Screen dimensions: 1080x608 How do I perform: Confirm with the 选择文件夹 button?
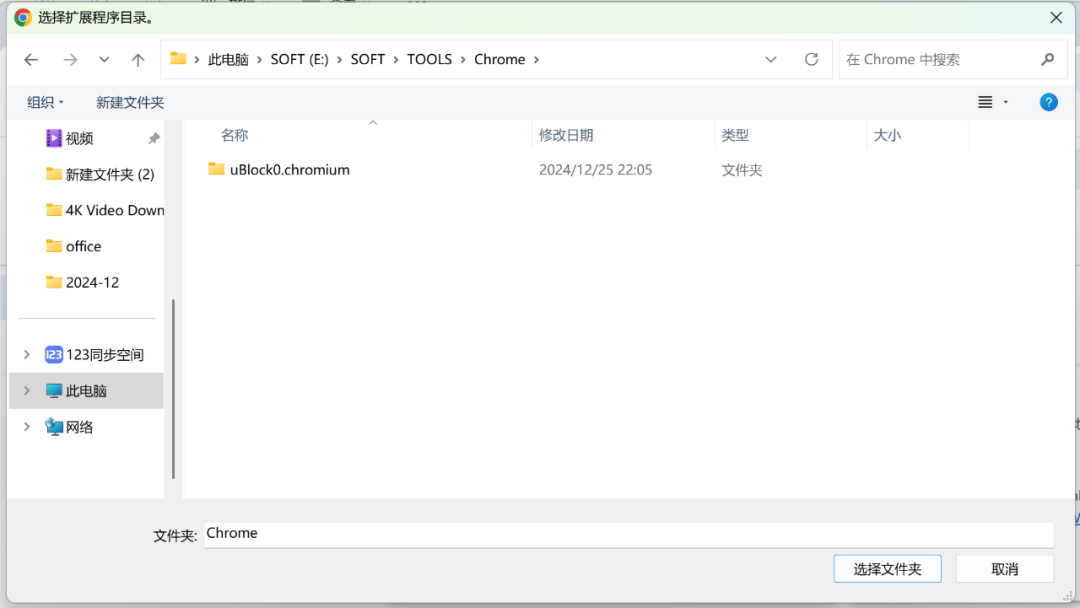887,569
